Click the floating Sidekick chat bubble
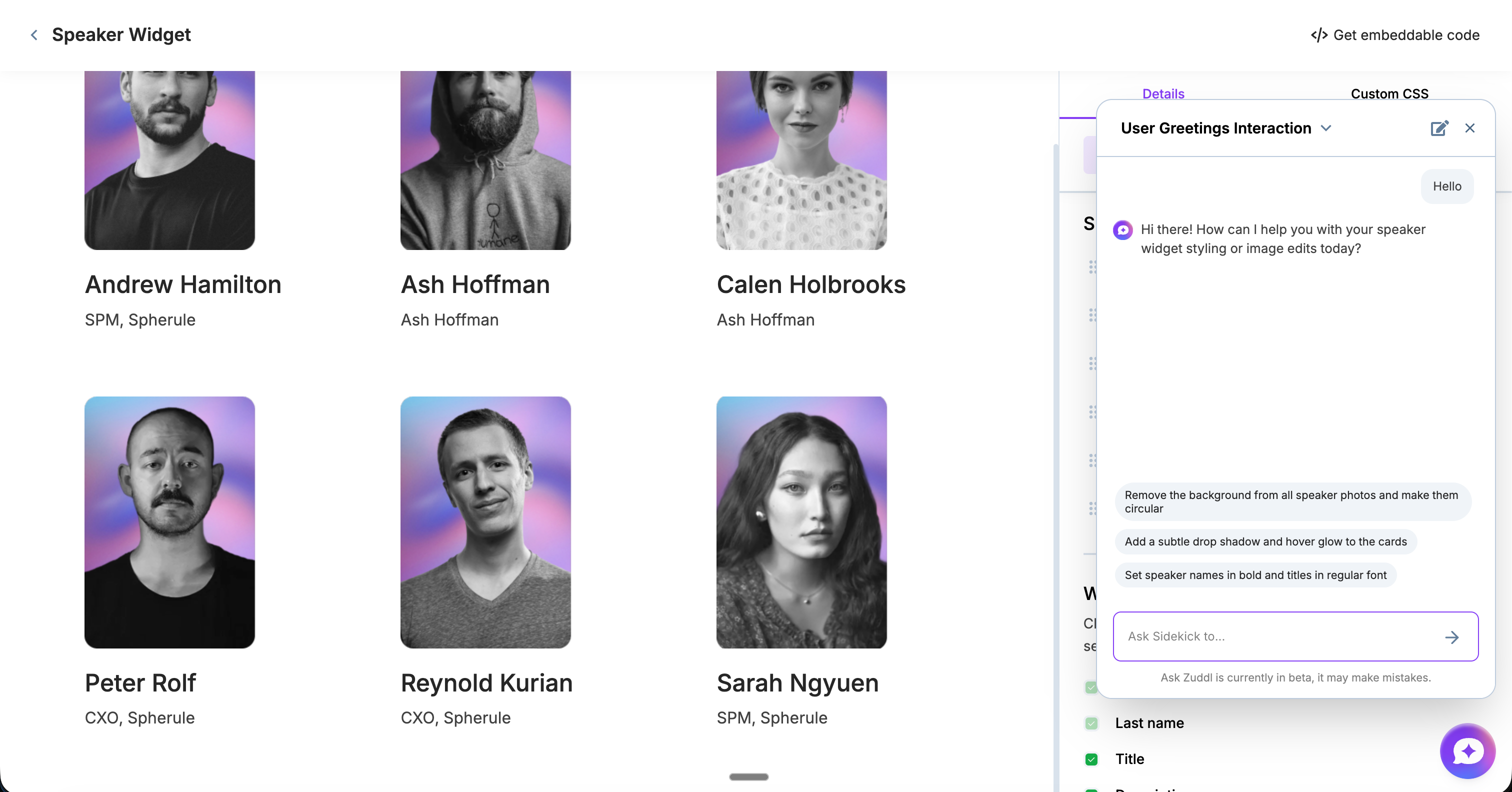This screenshot has height=792, width=1512. (x=1467, y=751)
